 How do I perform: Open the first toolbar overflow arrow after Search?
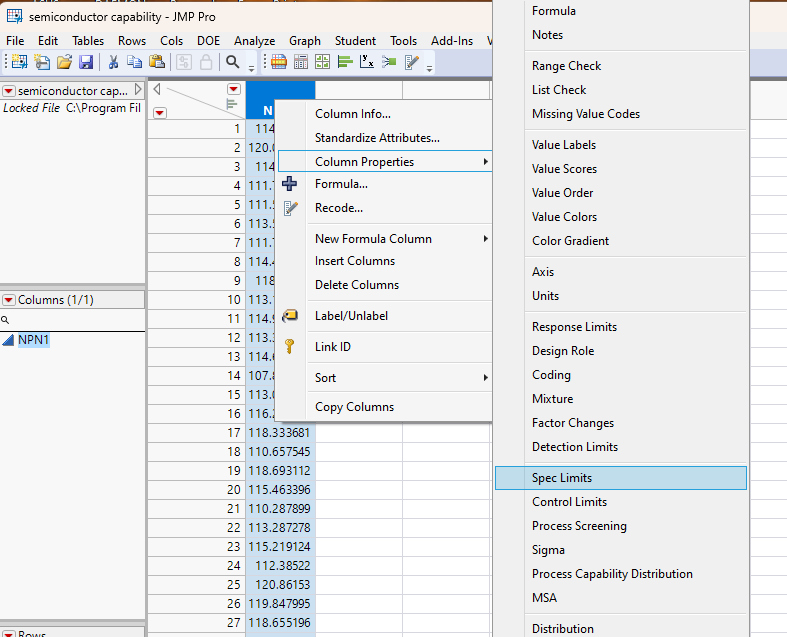pyautogui.click(x=251, y=68)
